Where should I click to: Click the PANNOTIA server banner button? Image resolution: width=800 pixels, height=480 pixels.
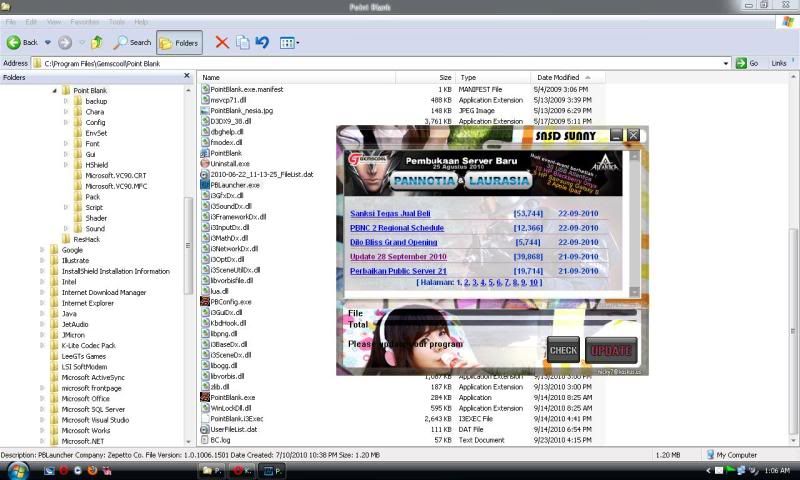click(424, 181)
